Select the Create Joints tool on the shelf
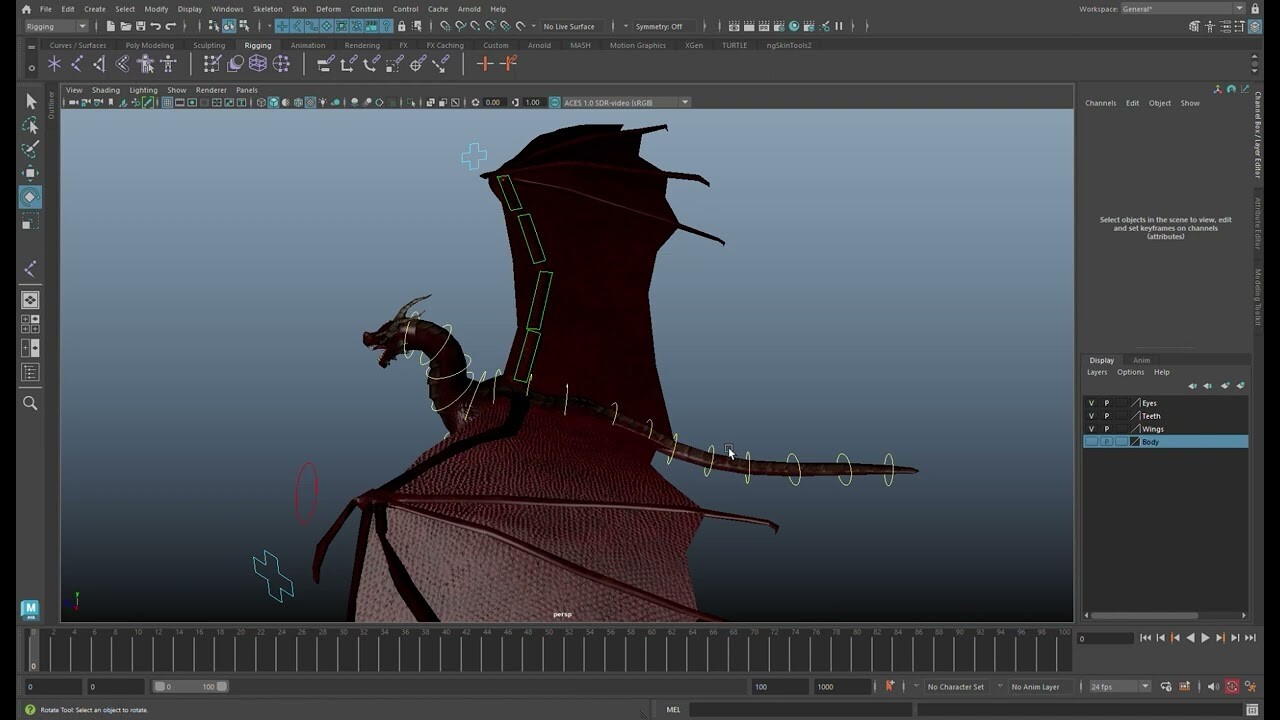1280x720 pixels. coord(54,63)
